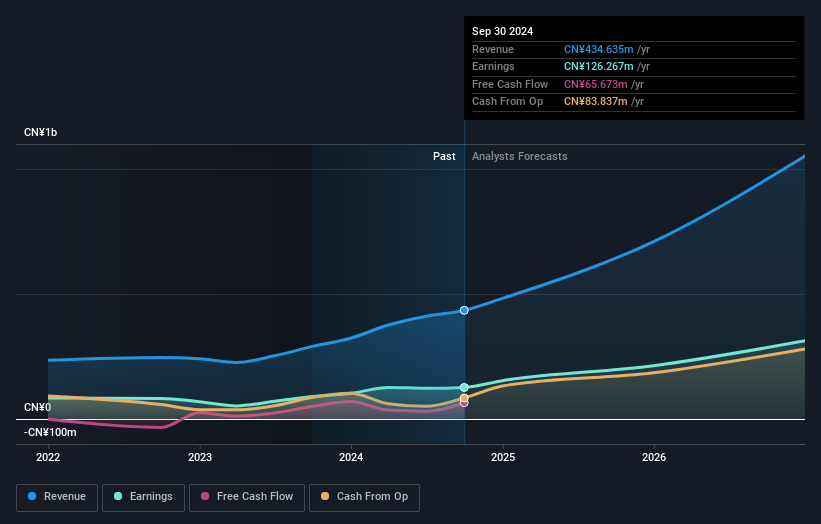Click the -CN¥100m y-axis label

point(50,432)
